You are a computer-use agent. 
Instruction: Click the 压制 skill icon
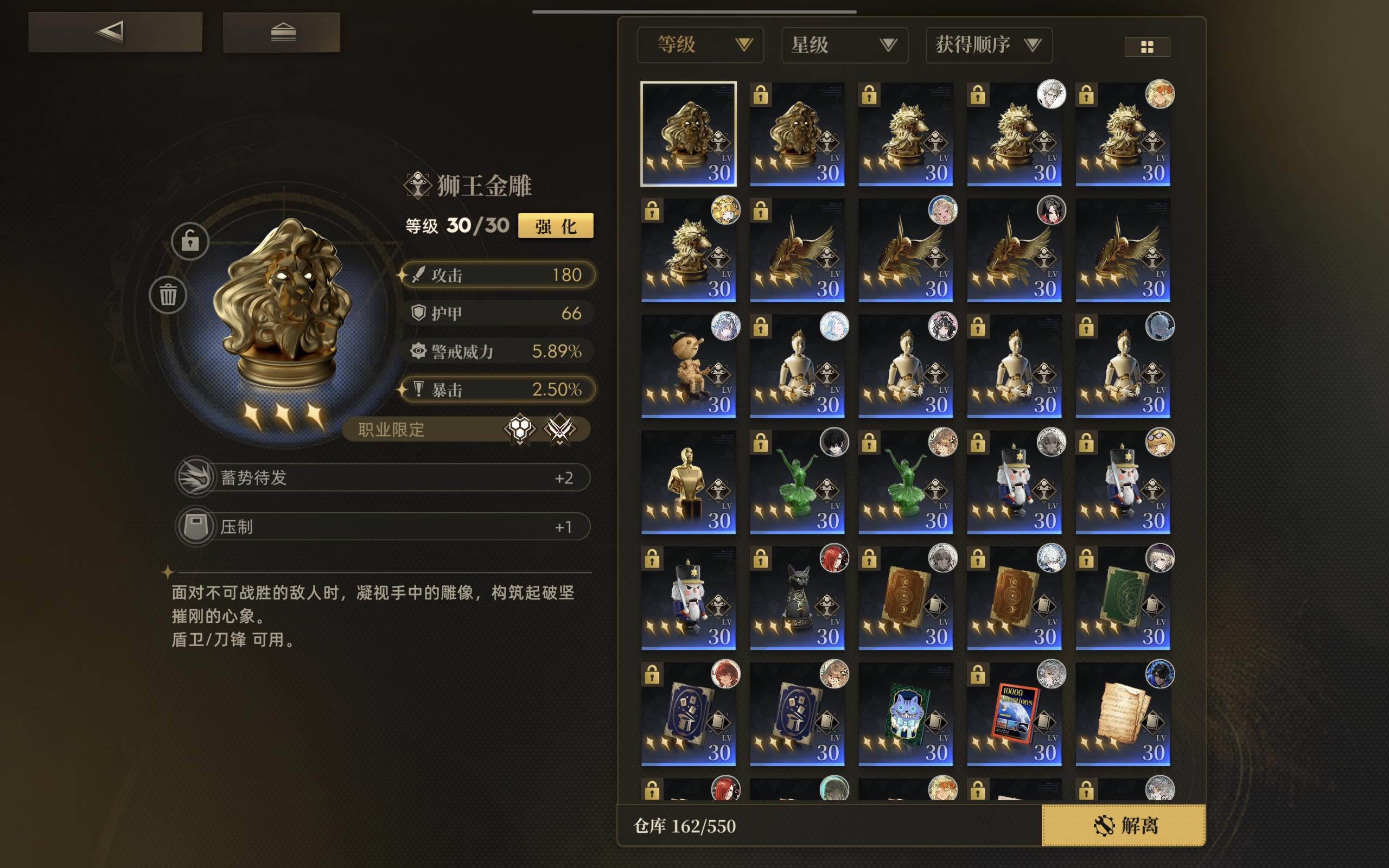point(195,526)
